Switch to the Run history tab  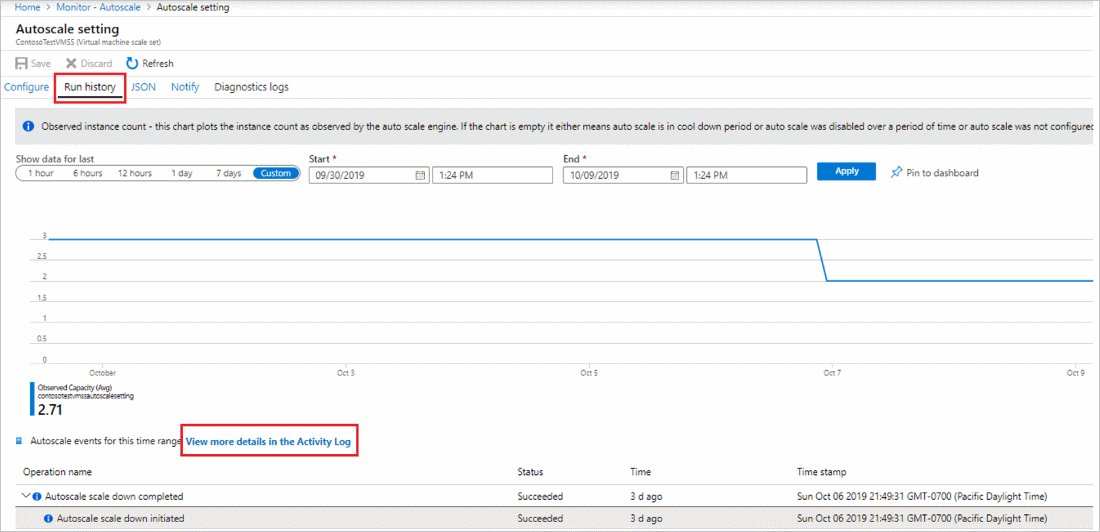(x=90, y=87)
